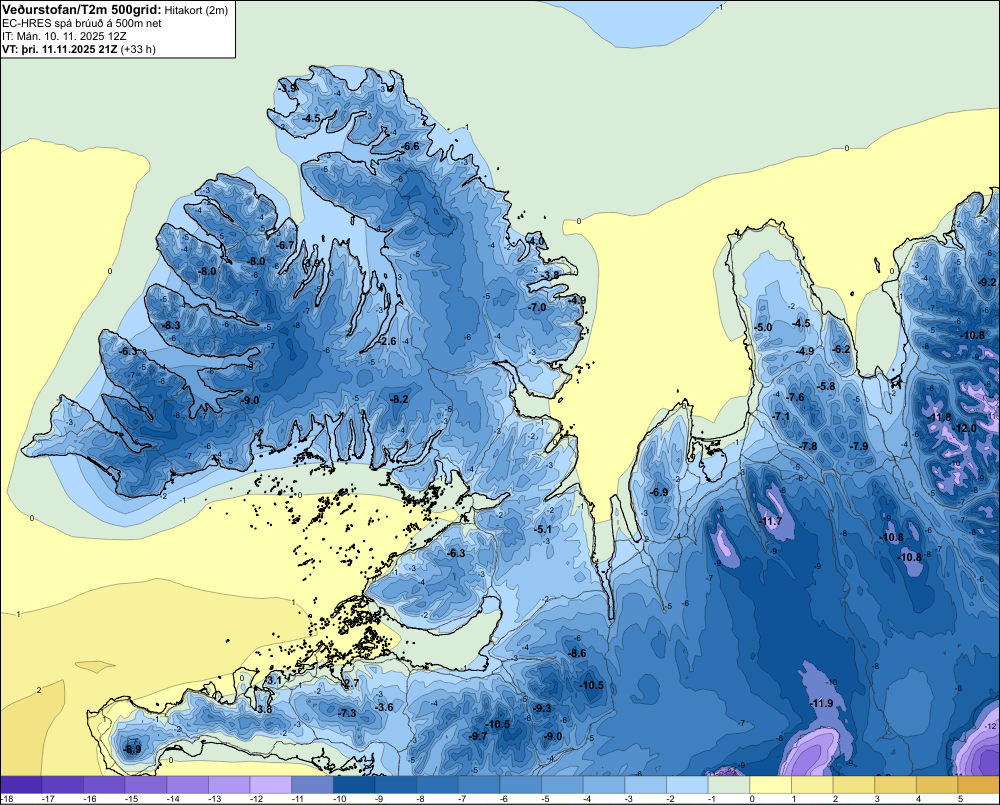
Task: Click the -8.6 temperature value
Action: tap(577, 653)
